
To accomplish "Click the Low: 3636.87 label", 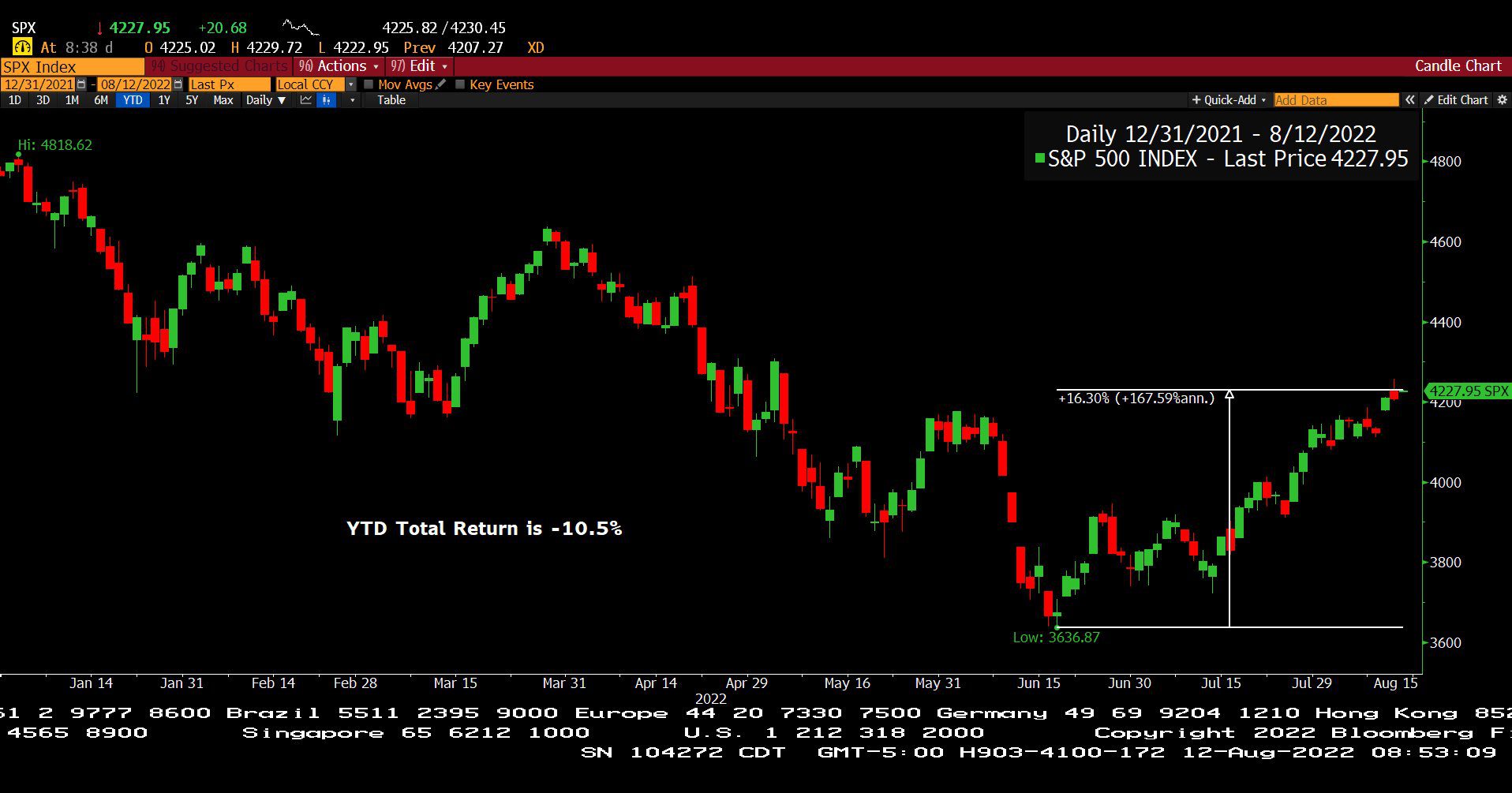I will [x=1056, y=638].
